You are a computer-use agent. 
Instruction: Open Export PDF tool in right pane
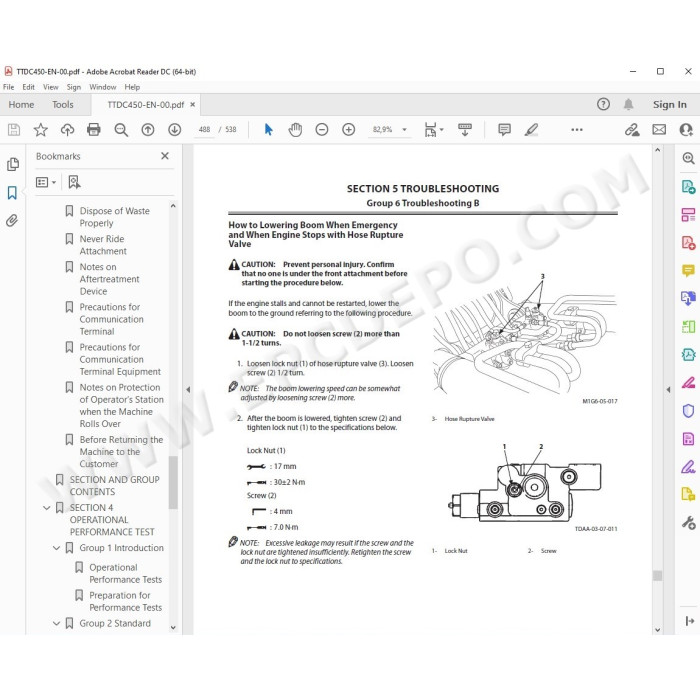pos(688,187)
